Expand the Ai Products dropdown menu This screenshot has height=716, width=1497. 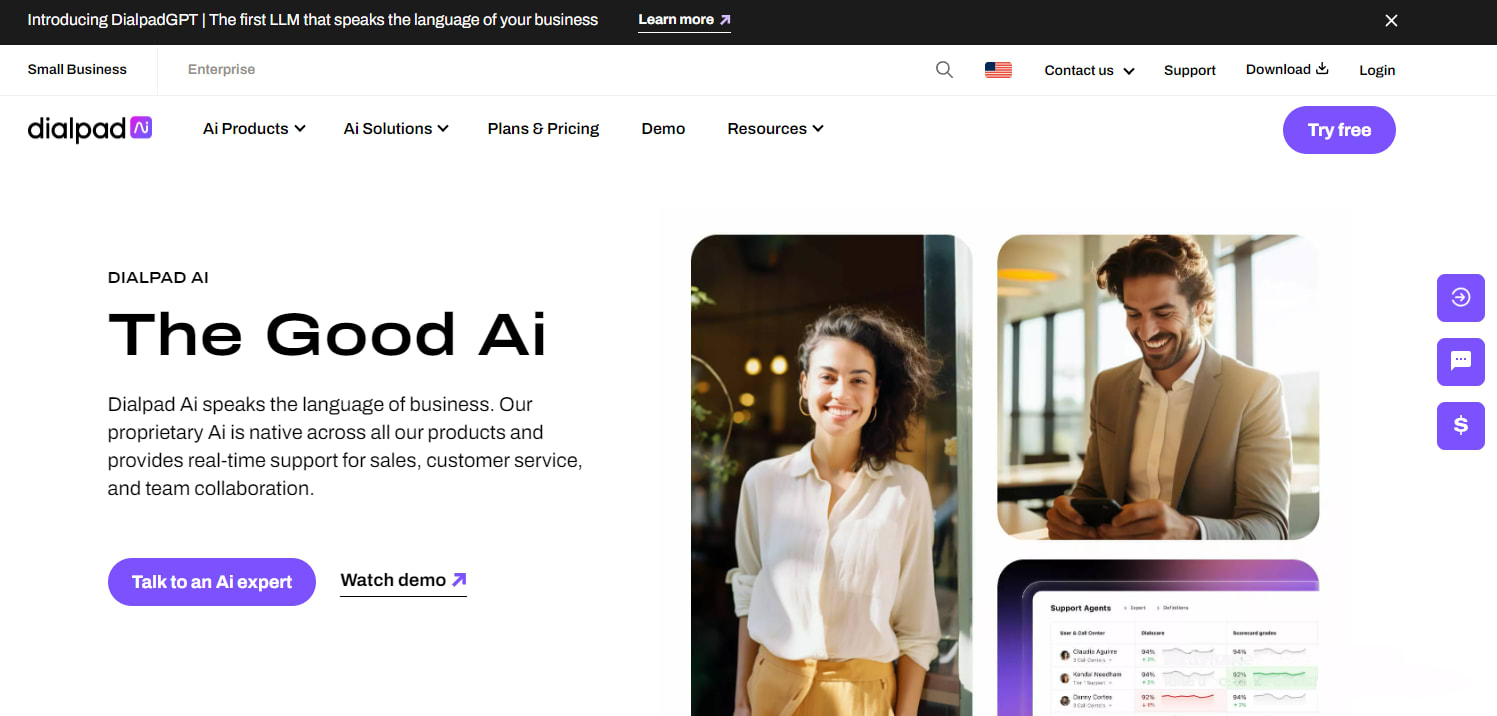(x=254, y=129)
